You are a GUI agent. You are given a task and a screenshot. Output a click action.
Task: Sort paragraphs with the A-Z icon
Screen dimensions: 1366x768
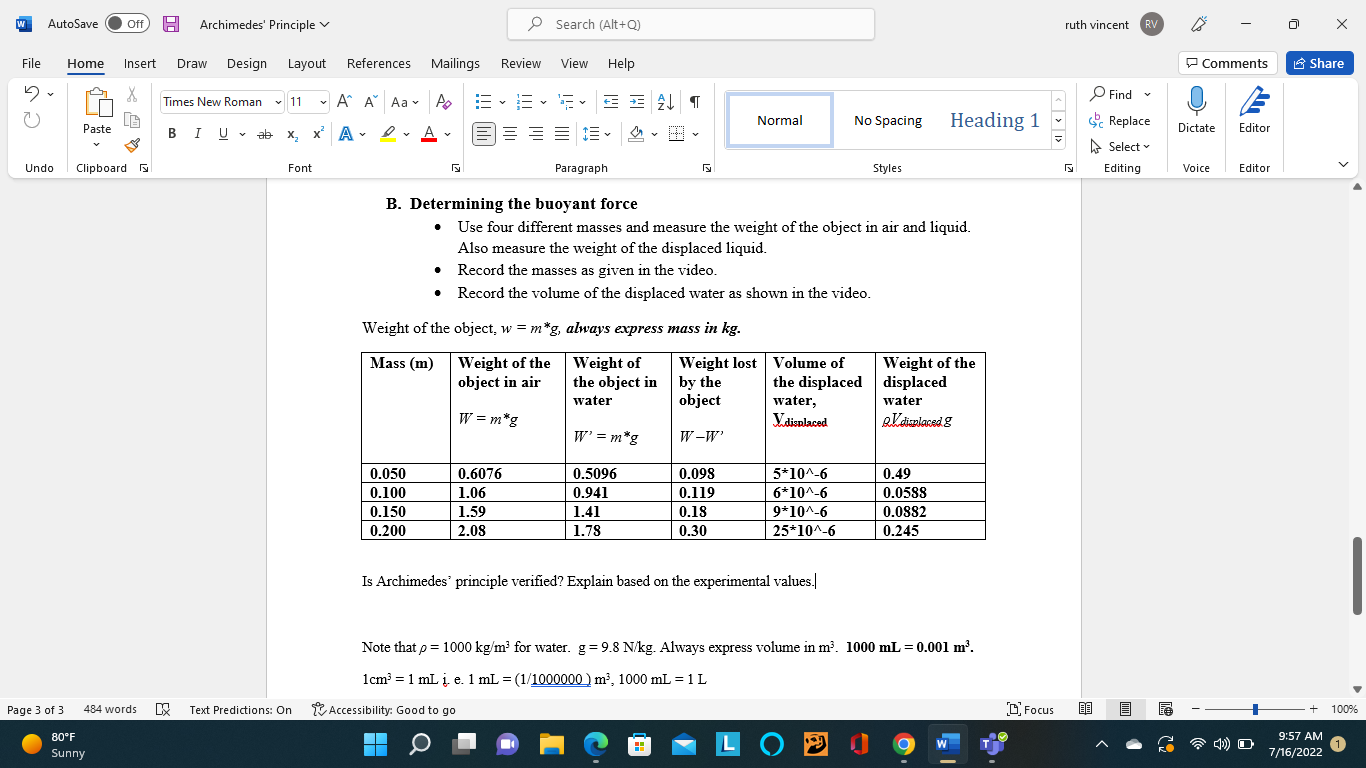coord(665,102)
